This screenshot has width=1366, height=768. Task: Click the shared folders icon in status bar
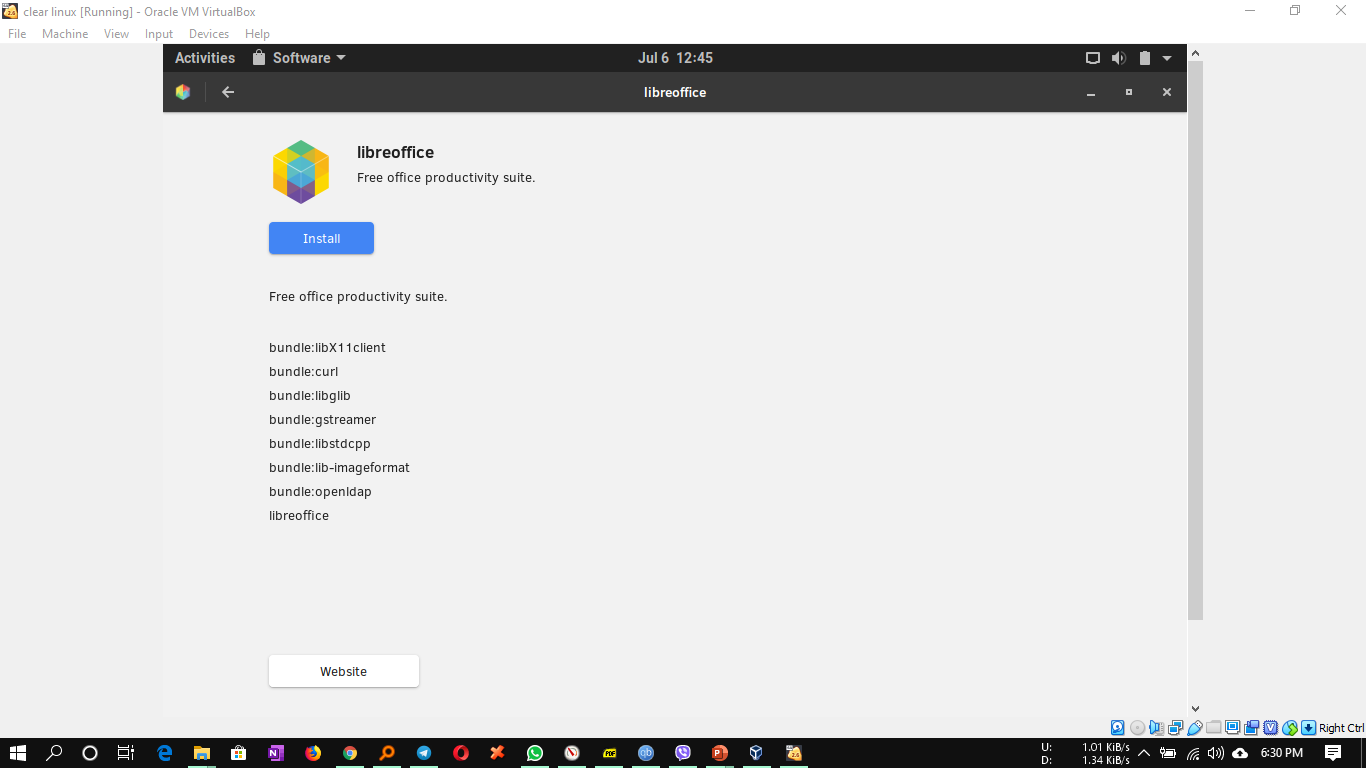pyautogui.click(x=1213, y=727)
